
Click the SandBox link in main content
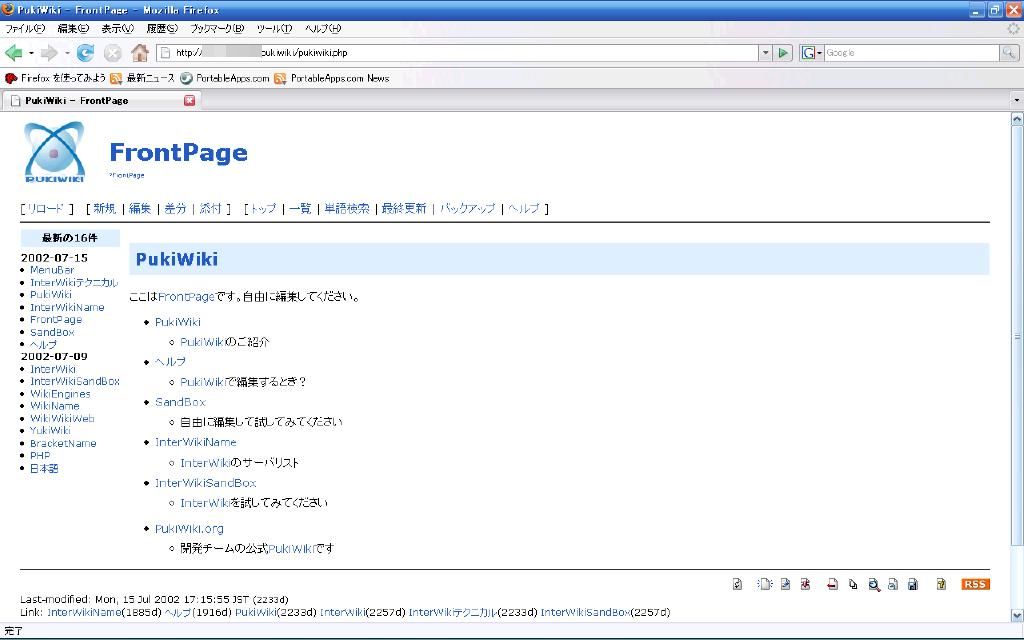[180, 402]
